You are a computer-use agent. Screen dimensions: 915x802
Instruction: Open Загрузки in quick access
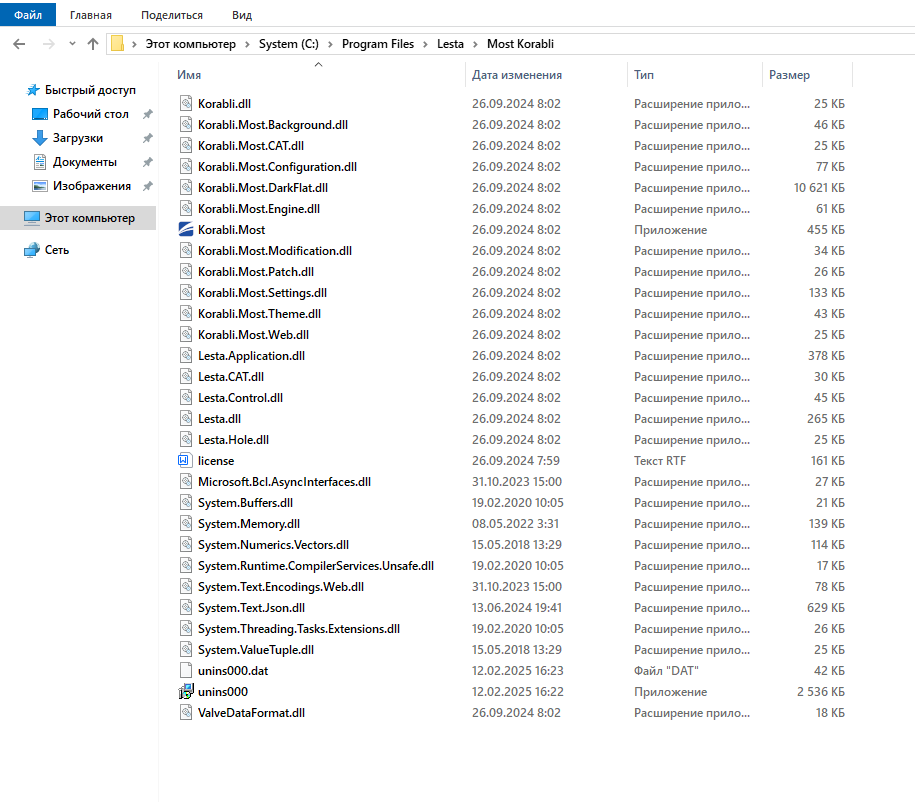(78, 138)
